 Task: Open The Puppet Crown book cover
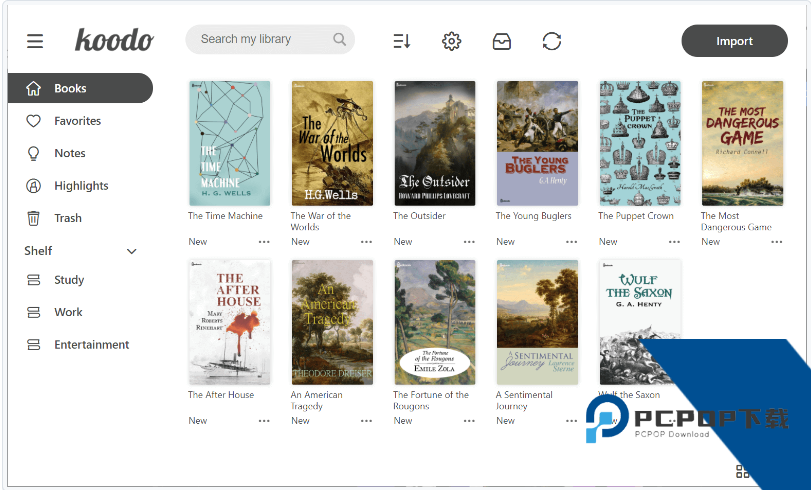tap(640, 143)
